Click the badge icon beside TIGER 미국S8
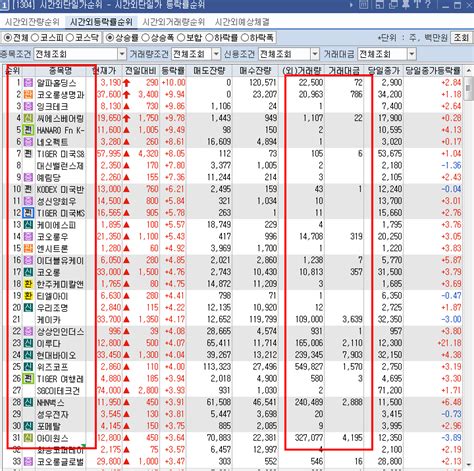Screen dimensions: 474x471 click(x=28, y=154)
